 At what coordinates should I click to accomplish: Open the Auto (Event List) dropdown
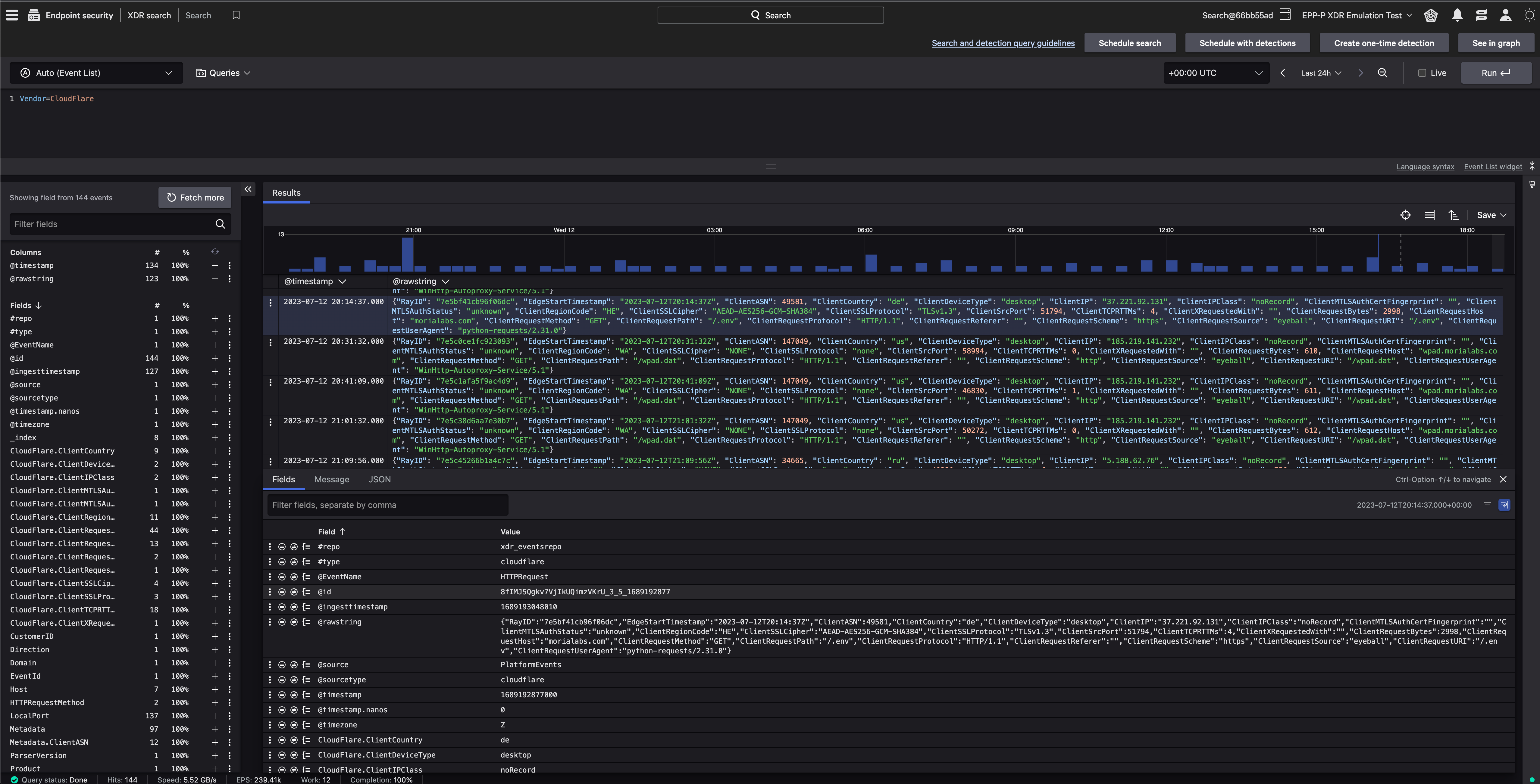(x=96, y=73)
